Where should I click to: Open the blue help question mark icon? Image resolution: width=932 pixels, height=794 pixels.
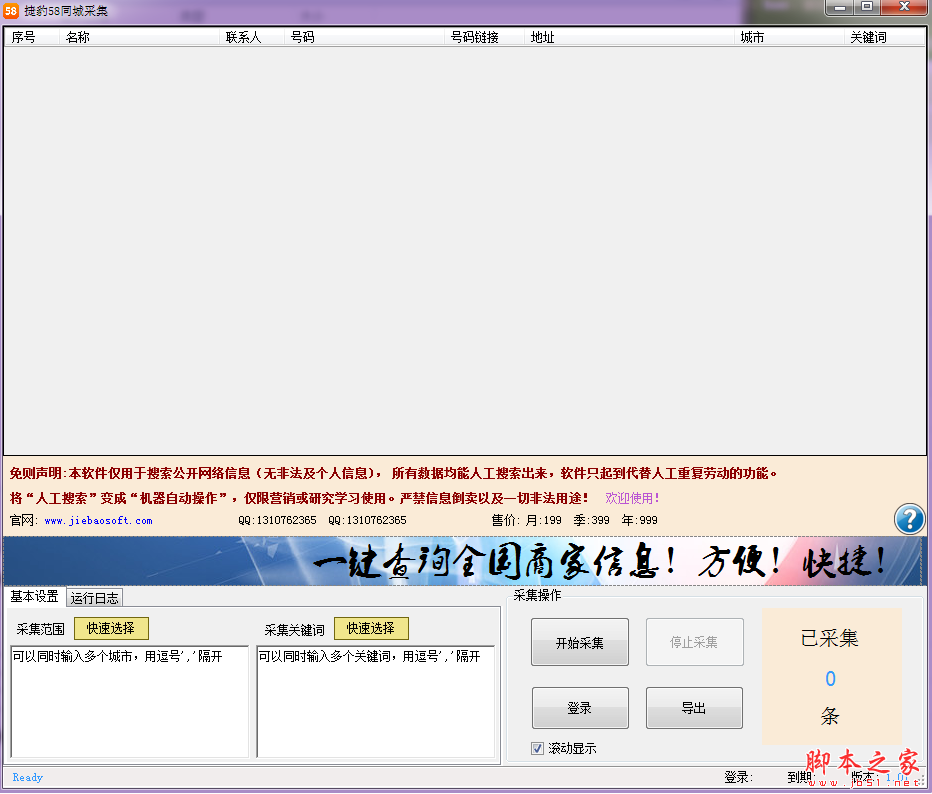click(x=908, y=519)
